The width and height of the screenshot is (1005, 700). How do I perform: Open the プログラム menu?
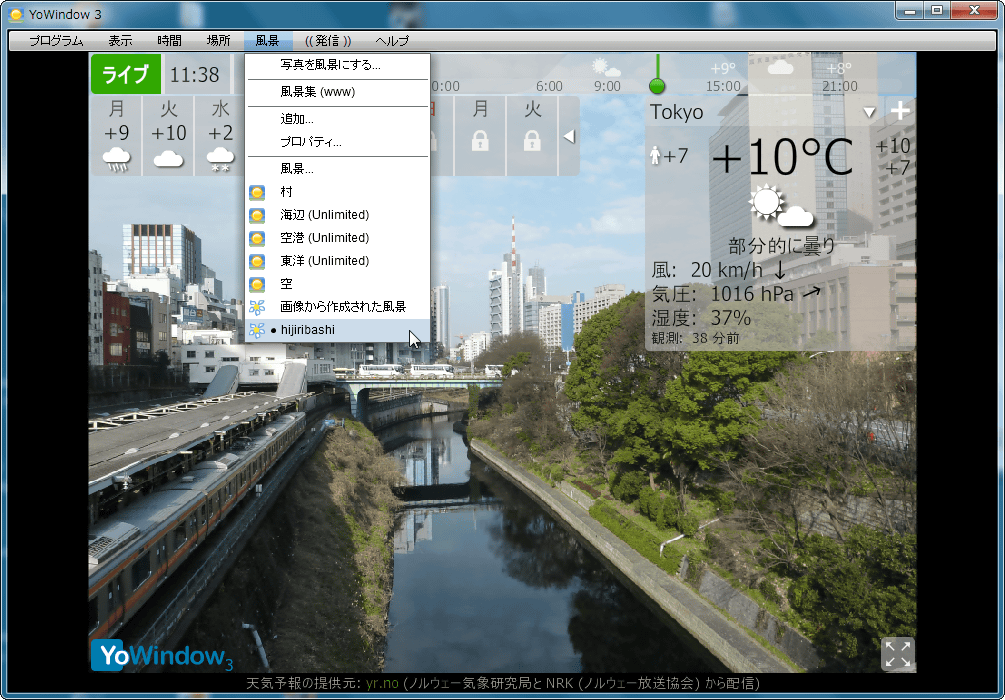pos(56,41)
